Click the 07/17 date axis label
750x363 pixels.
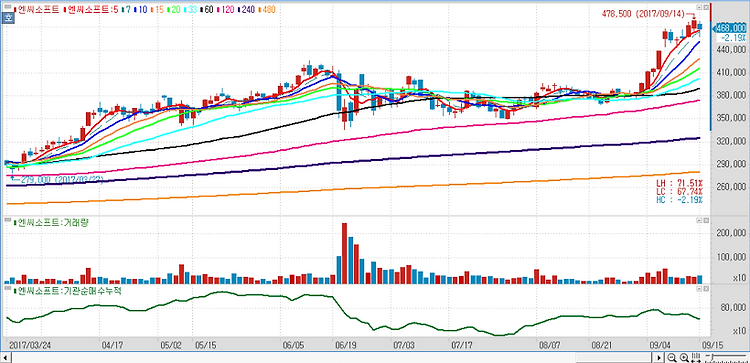pos(462,345)
